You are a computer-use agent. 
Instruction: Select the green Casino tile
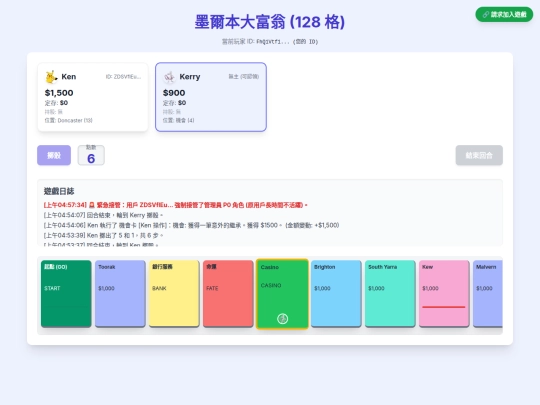point(282,294)
